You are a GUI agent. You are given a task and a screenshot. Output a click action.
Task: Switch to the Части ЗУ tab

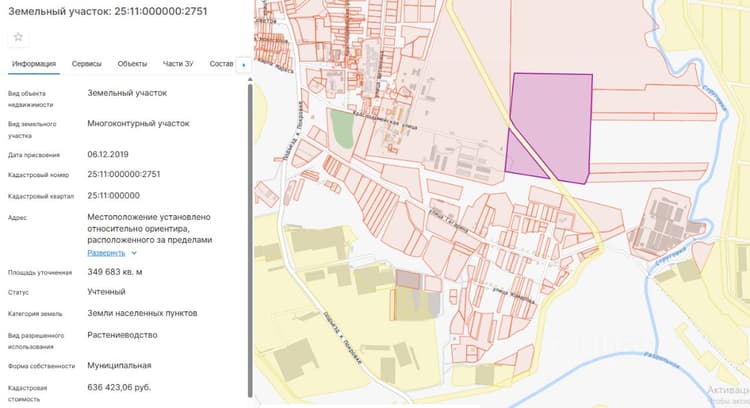click(178, 64)
